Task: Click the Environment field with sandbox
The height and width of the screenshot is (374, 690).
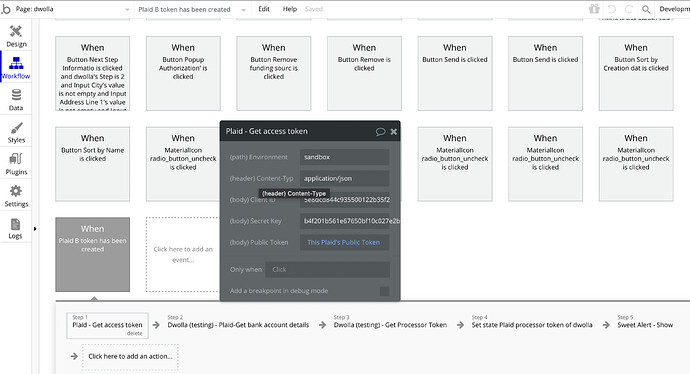Action: (345, 157)
